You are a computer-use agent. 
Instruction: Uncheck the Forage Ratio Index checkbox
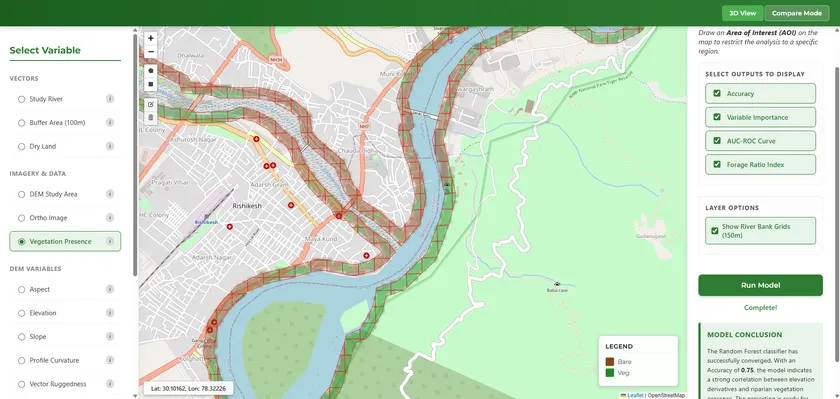717,164
